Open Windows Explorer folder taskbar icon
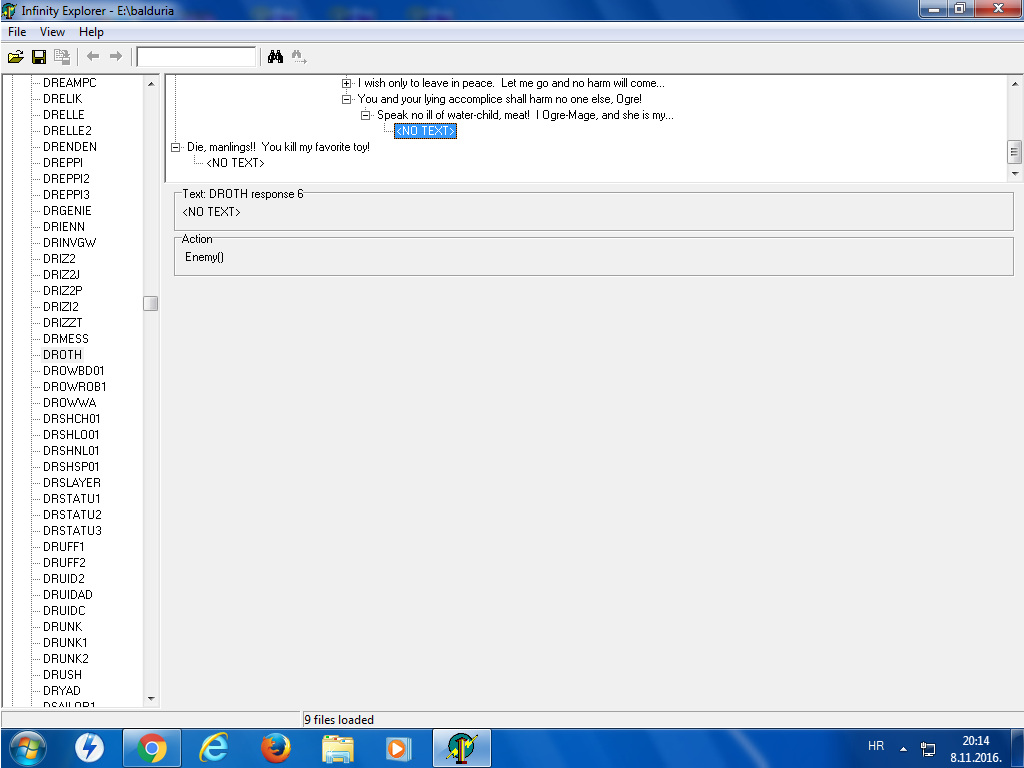This screenshot has height=768, width=1024. (x=338, y=748)
